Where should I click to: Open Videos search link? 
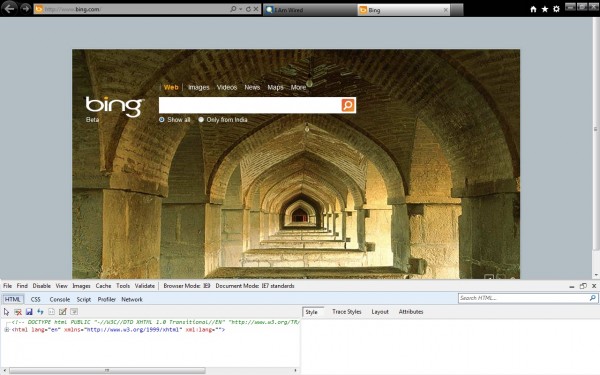[x=227, y=87]
